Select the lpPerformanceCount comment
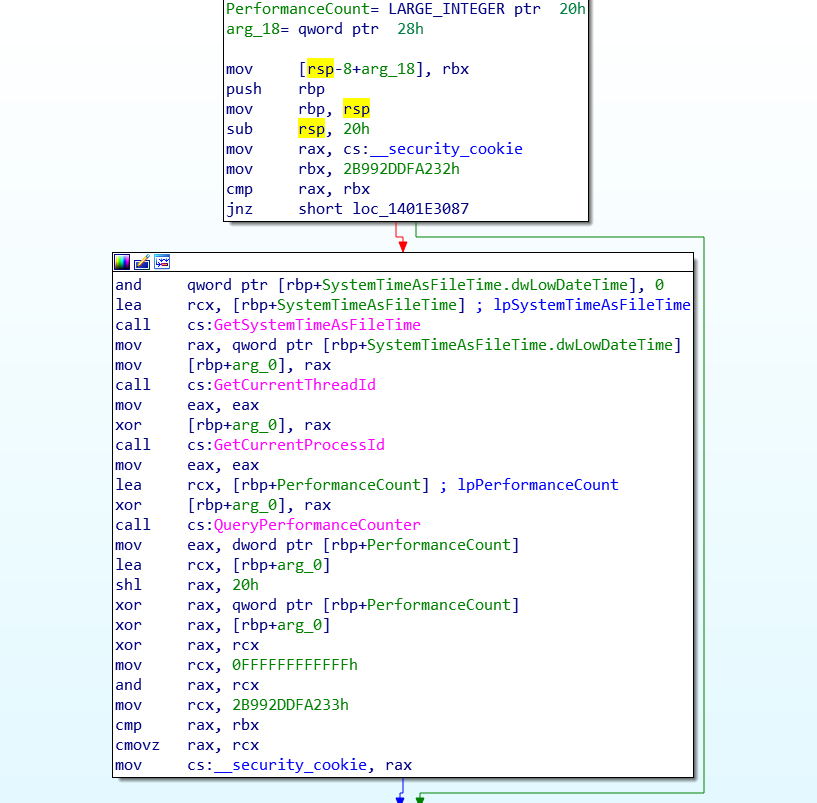817x803 pixels. click(x=538, y=485)
